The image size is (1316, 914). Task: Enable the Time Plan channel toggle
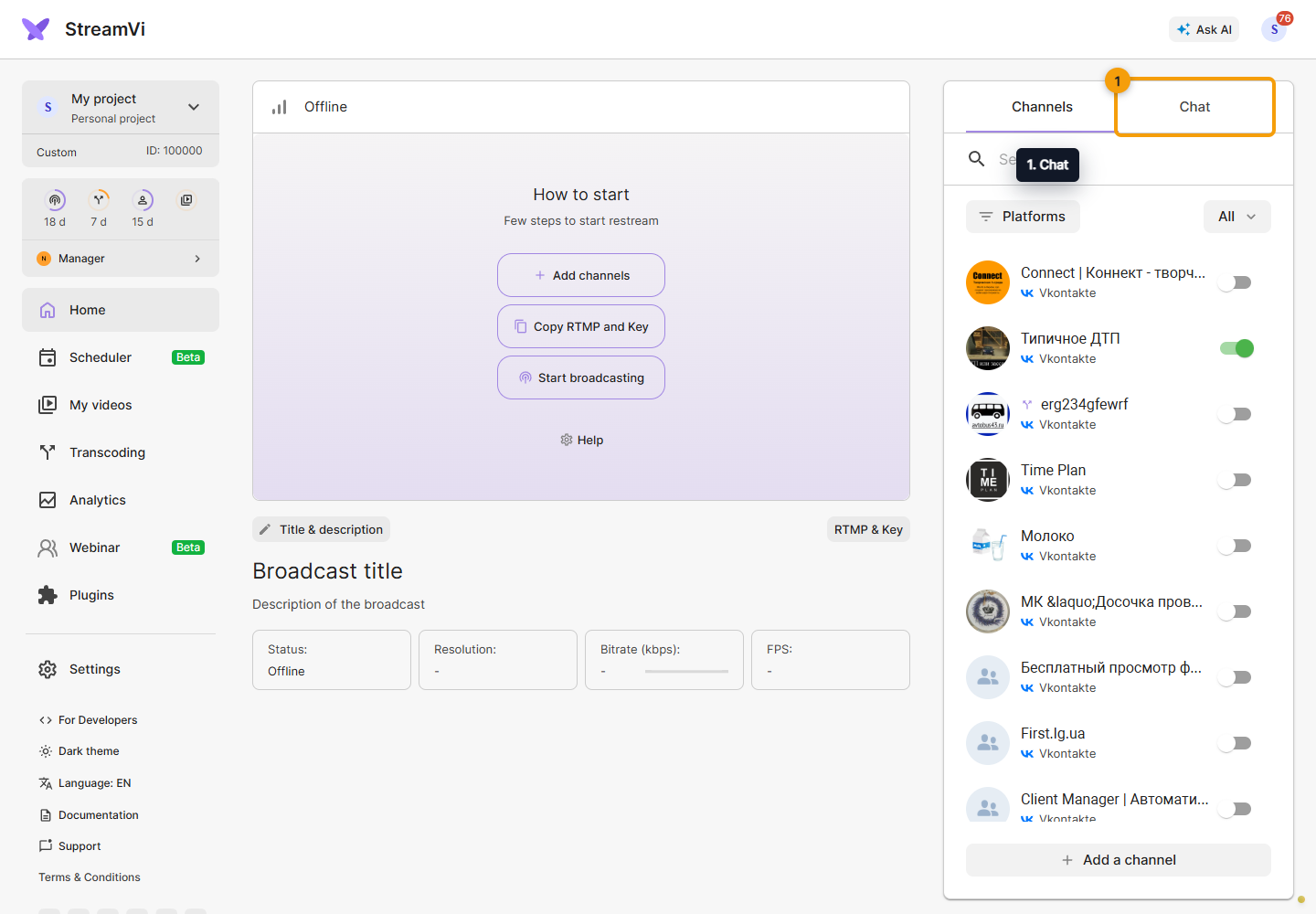[1236, 480]
